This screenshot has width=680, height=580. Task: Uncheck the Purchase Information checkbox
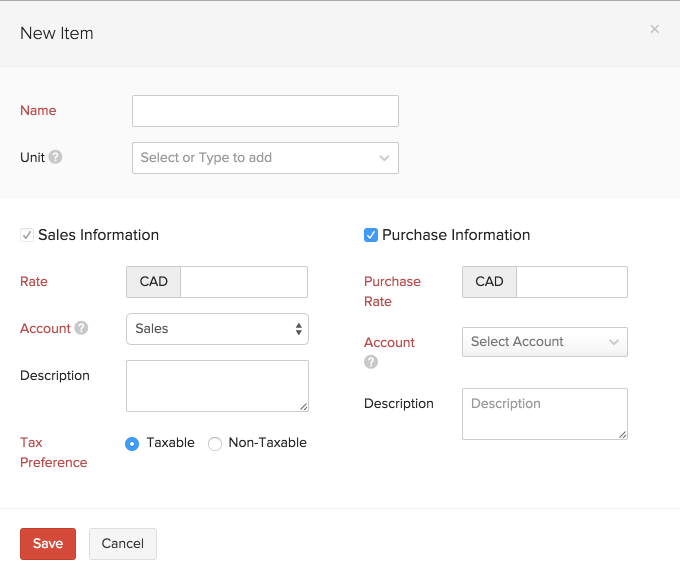pos(371,235)
